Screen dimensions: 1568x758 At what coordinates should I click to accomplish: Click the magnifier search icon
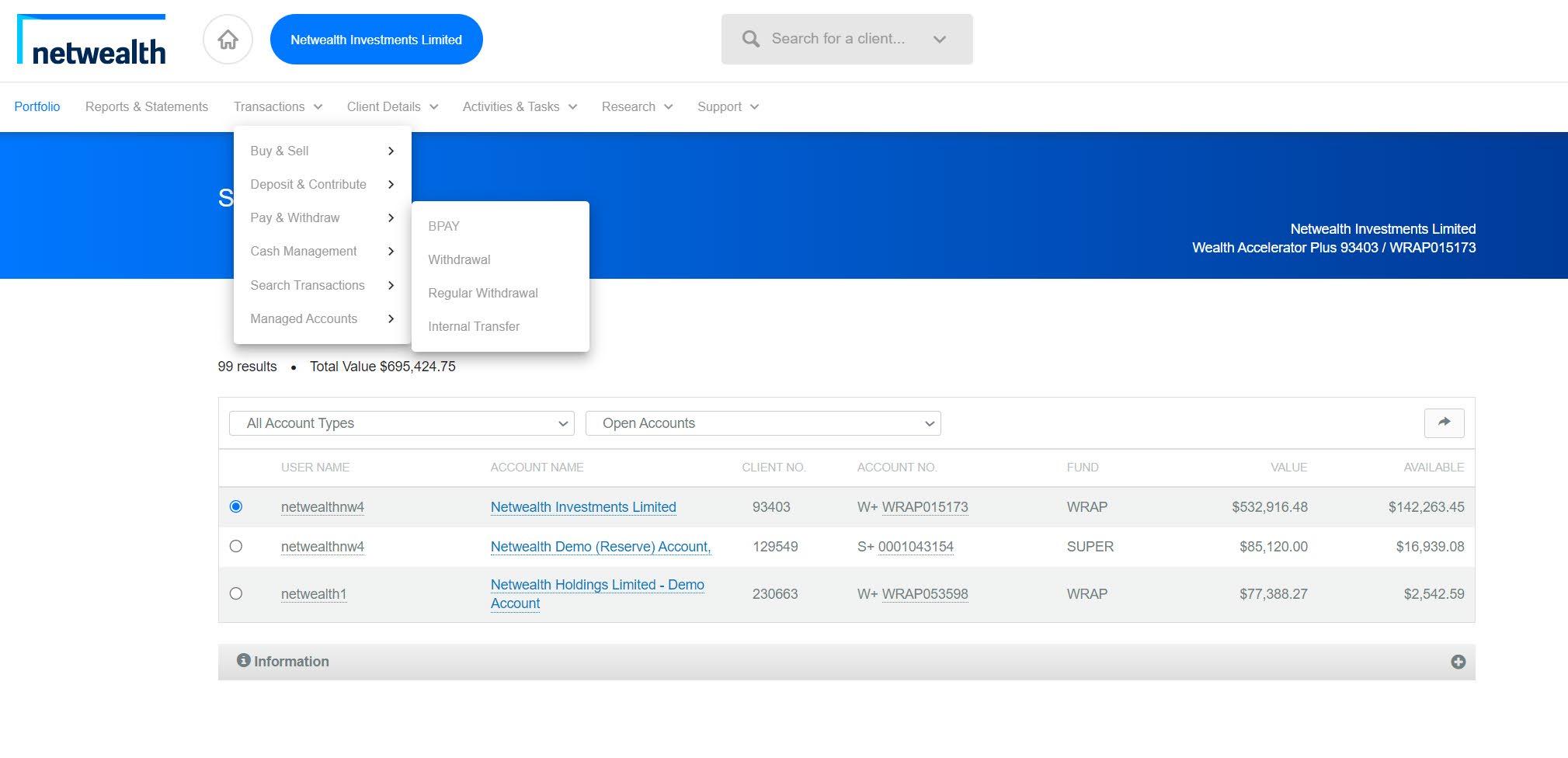tap(750, 39)
